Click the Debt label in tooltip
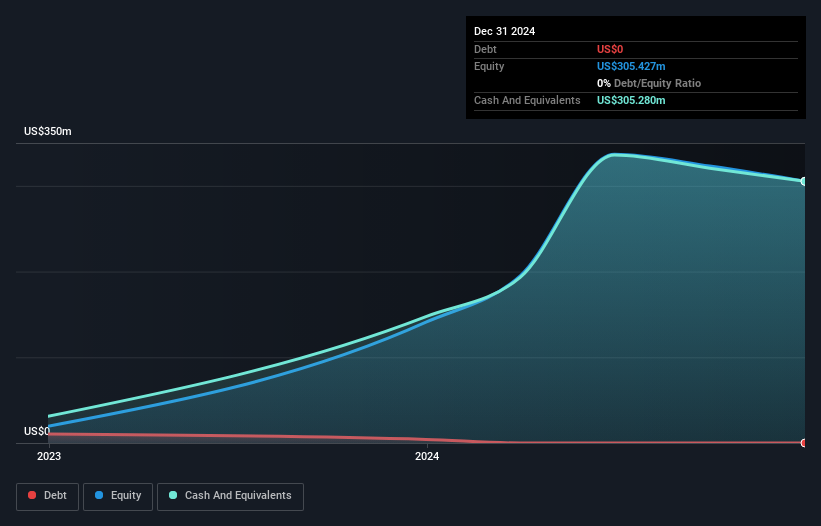 pos(485,49)
